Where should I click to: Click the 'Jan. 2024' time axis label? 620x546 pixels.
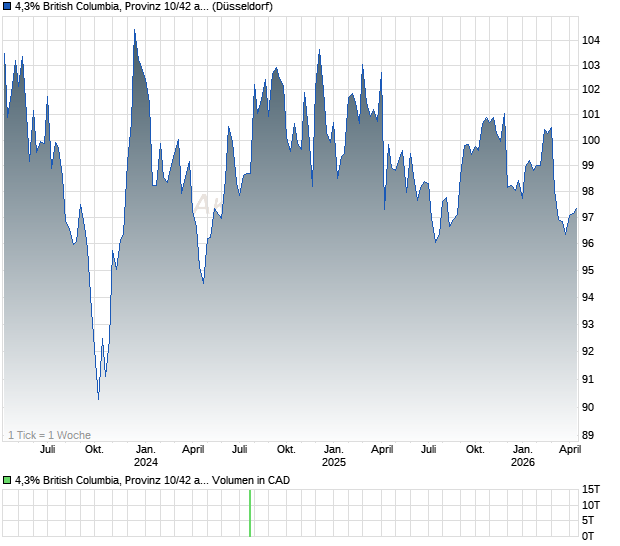click(x=146, y=456)
